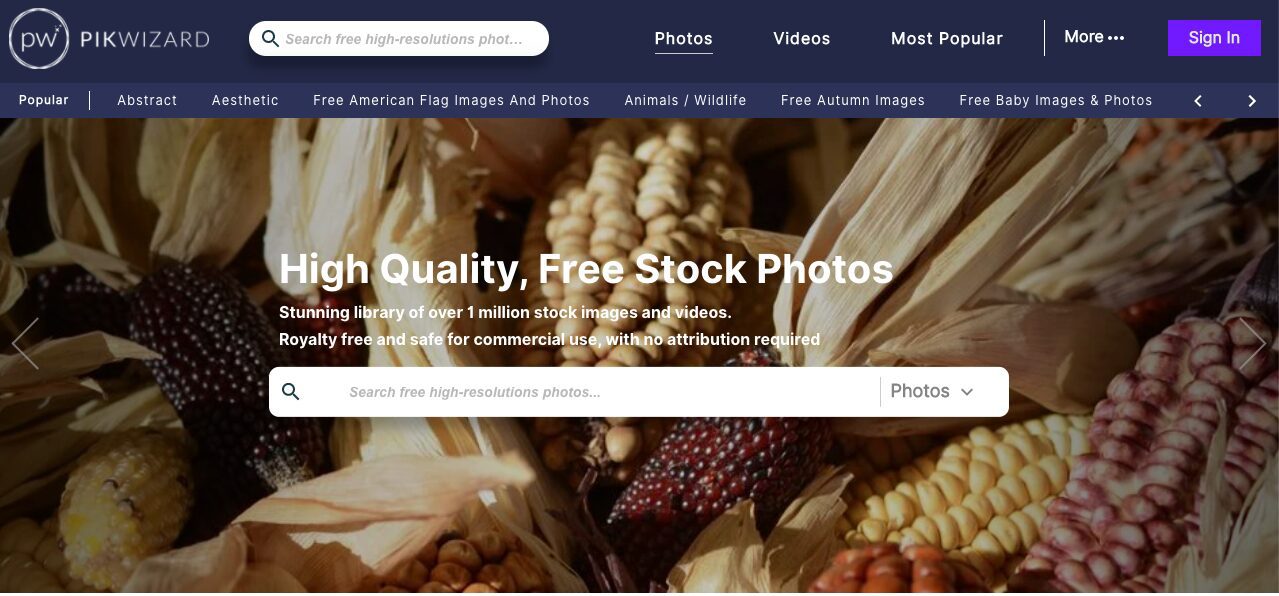The height and width of the screenshot is (596, 1279).
Task: Select the Abstract category
Action: [x=147, y=101]
